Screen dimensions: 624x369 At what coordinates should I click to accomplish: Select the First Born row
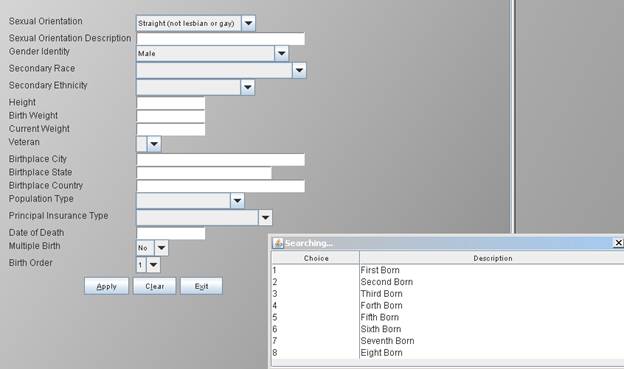(448, 270)
